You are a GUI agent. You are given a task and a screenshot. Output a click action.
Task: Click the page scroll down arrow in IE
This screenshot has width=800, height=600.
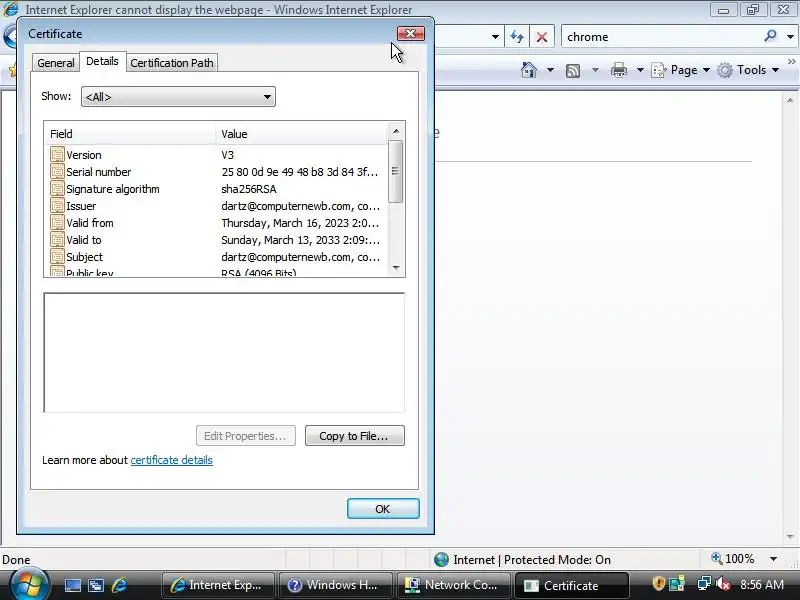(x=790, y=537)
